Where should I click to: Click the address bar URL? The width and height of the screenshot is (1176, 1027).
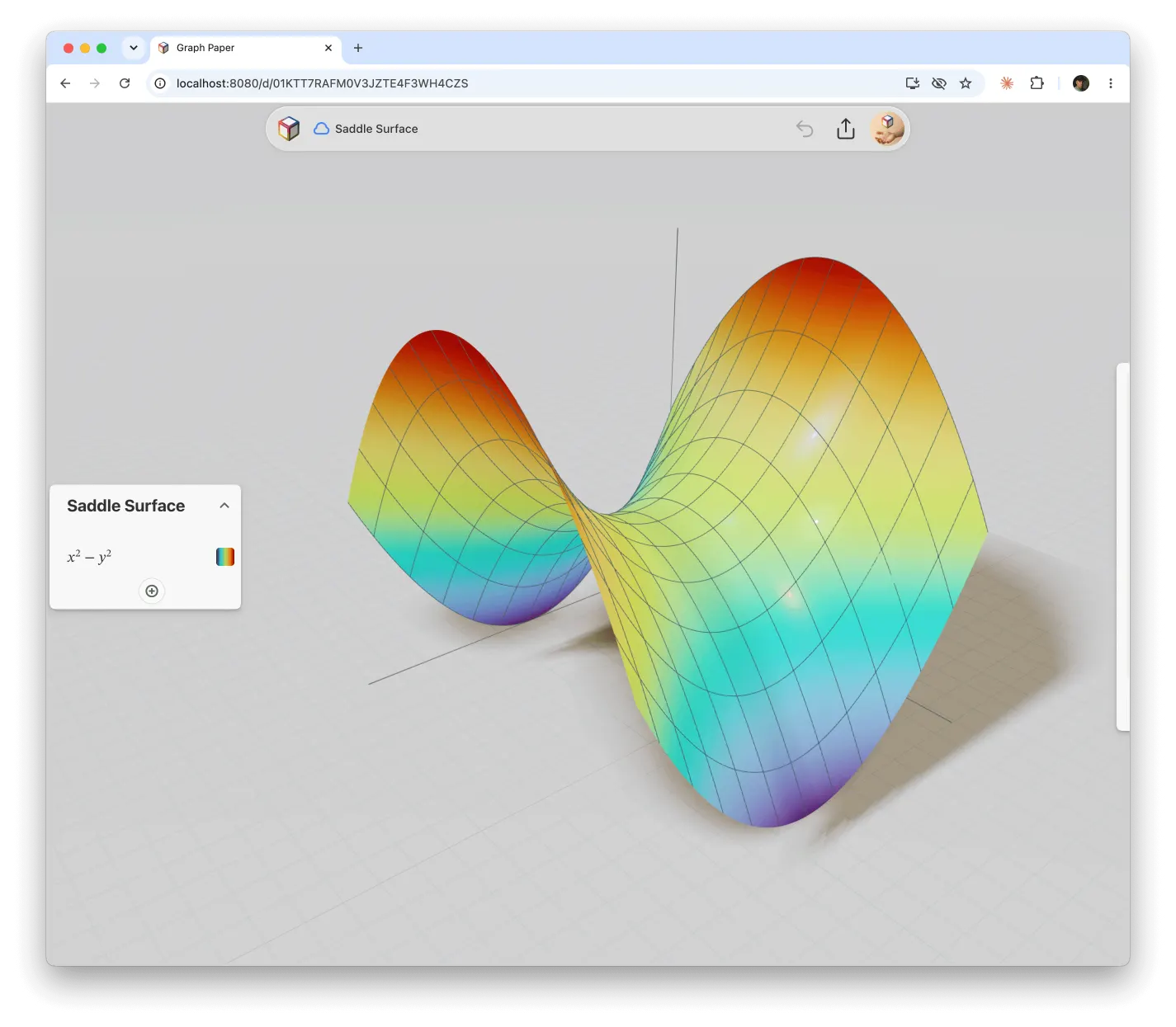click(323, 83)
